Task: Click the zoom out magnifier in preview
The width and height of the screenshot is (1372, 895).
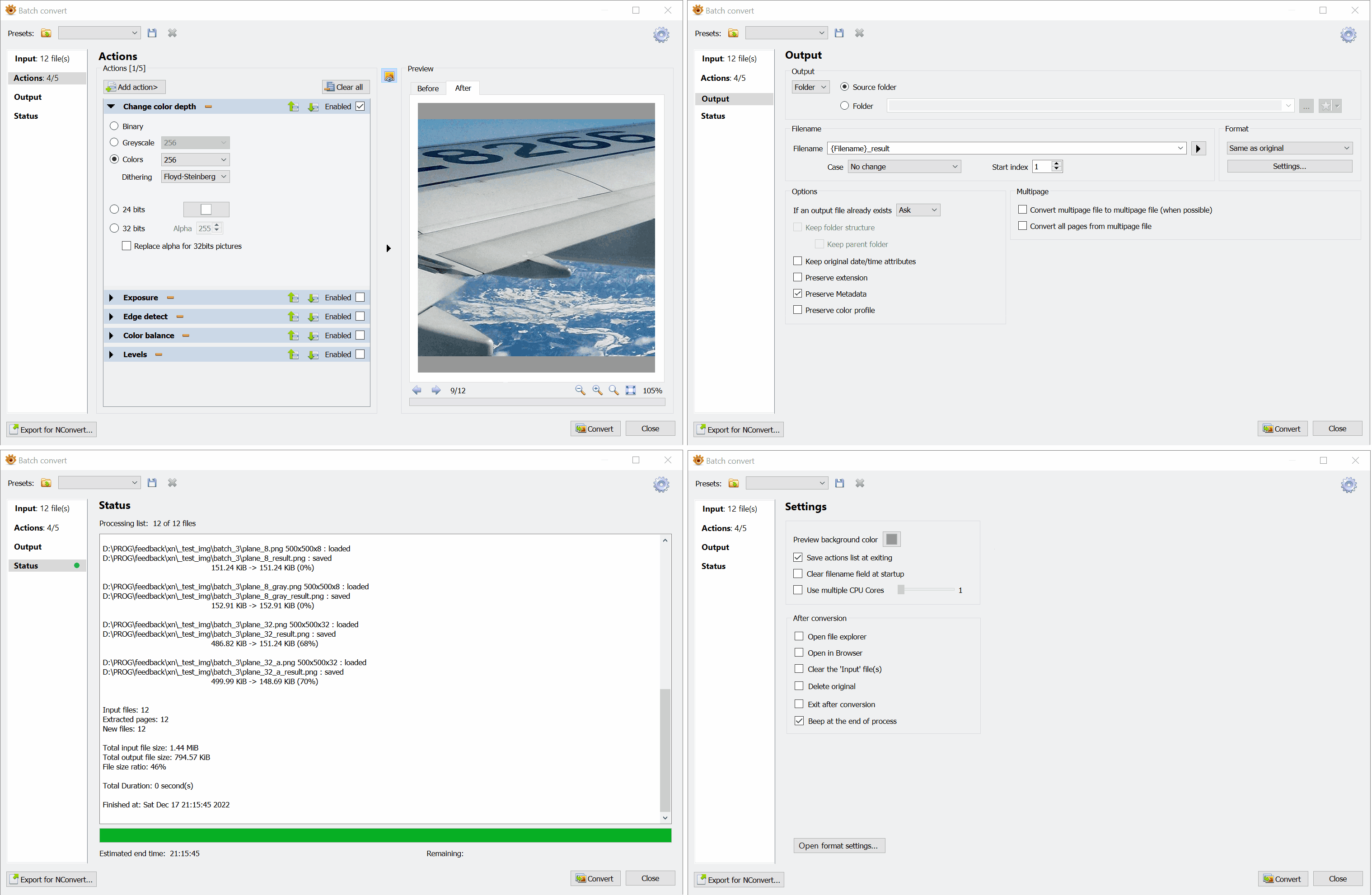Action: pos(580,390)
